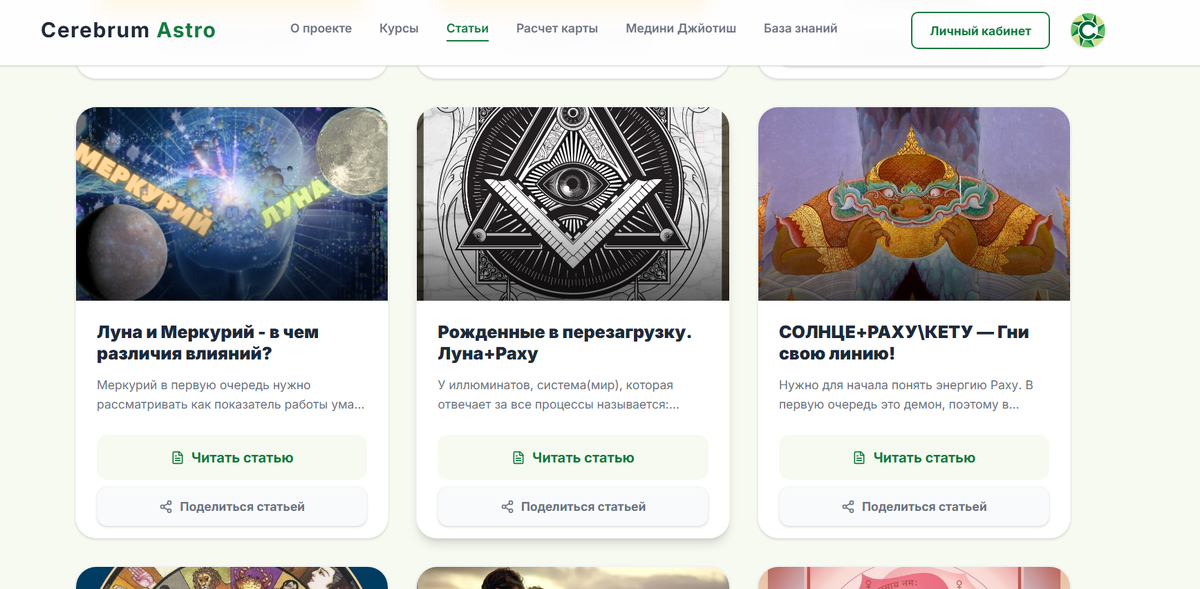
Task: Share the Луна и Меркурий article
Action: click(x=232, y=507)
